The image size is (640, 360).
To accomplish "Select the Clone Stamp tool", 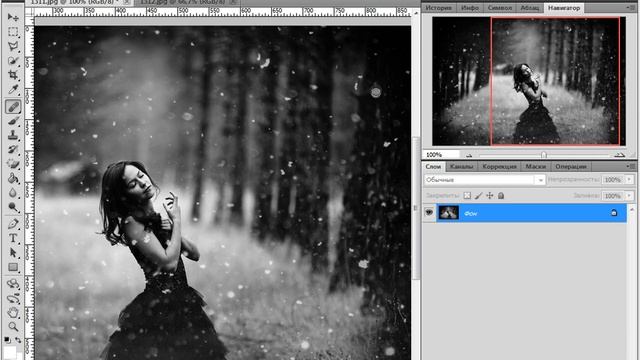I will [13, 135].
